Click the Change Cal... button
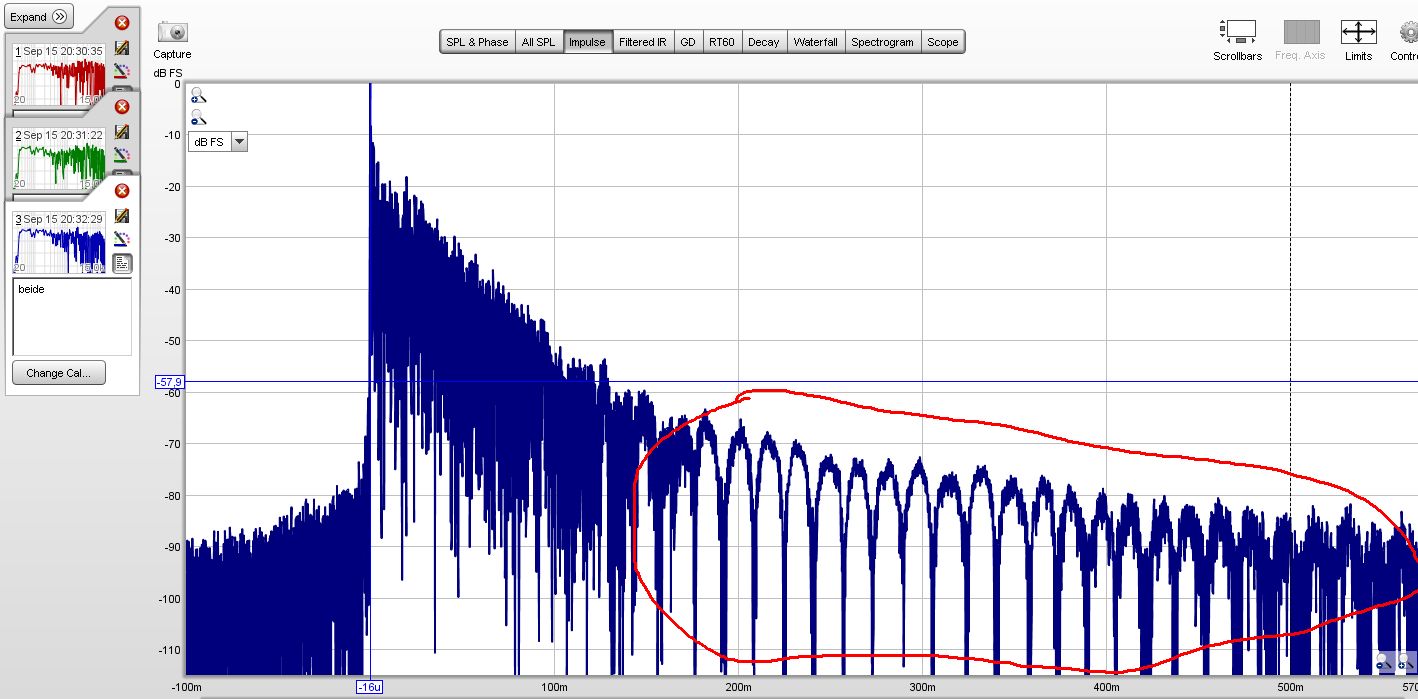Viewport: 1418px width, 699px height. tap(58, 373)
